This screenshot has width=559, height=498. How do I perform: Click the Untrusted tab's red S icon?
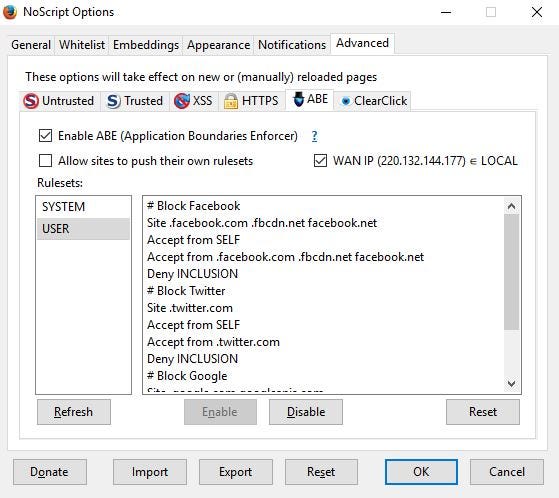click(31, 101)
